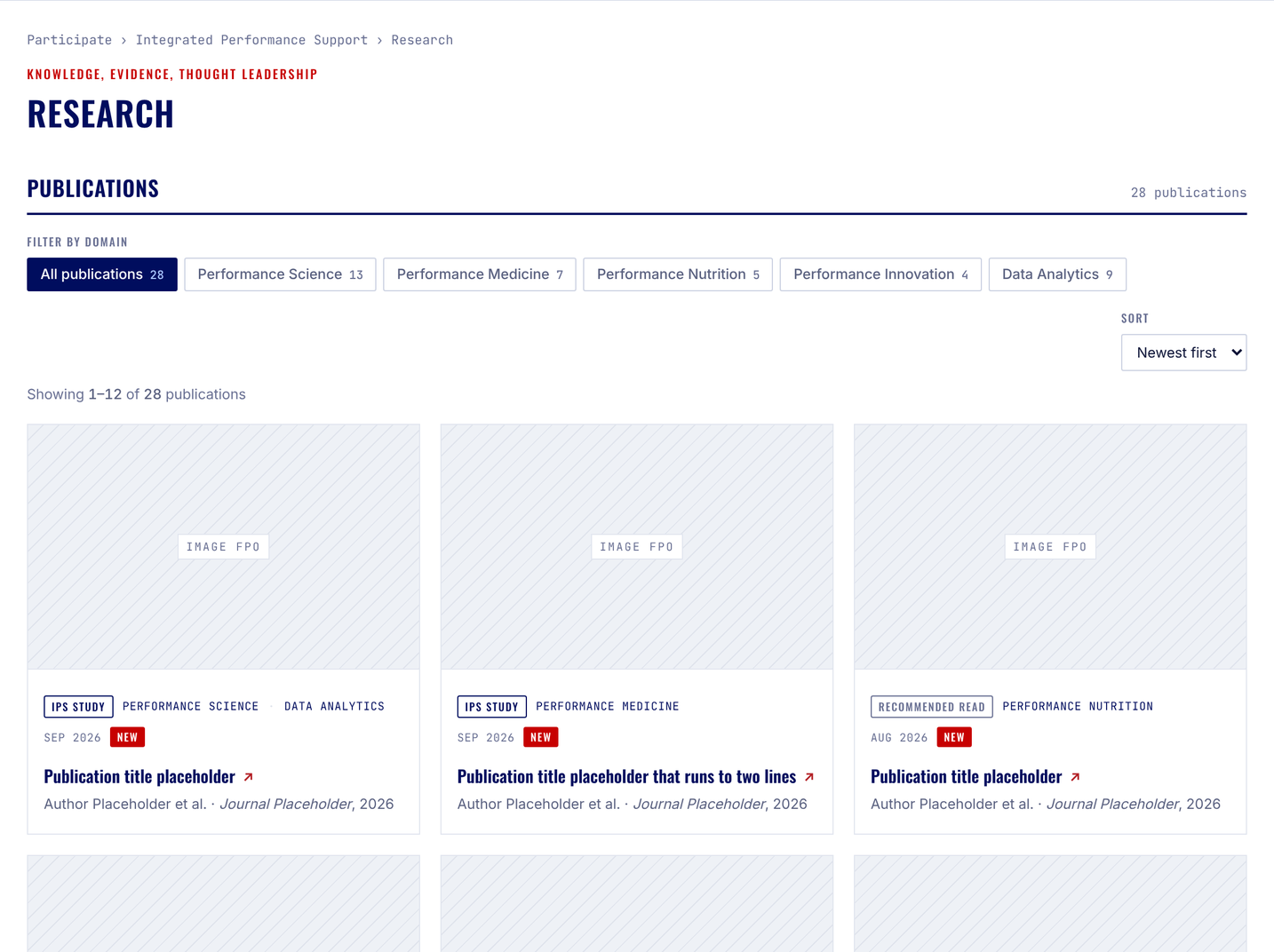The width and height of the screenshot is (1274, 952).
Task: Click external arrow icon on Aug 2026 card
Action: (1075, 777)
